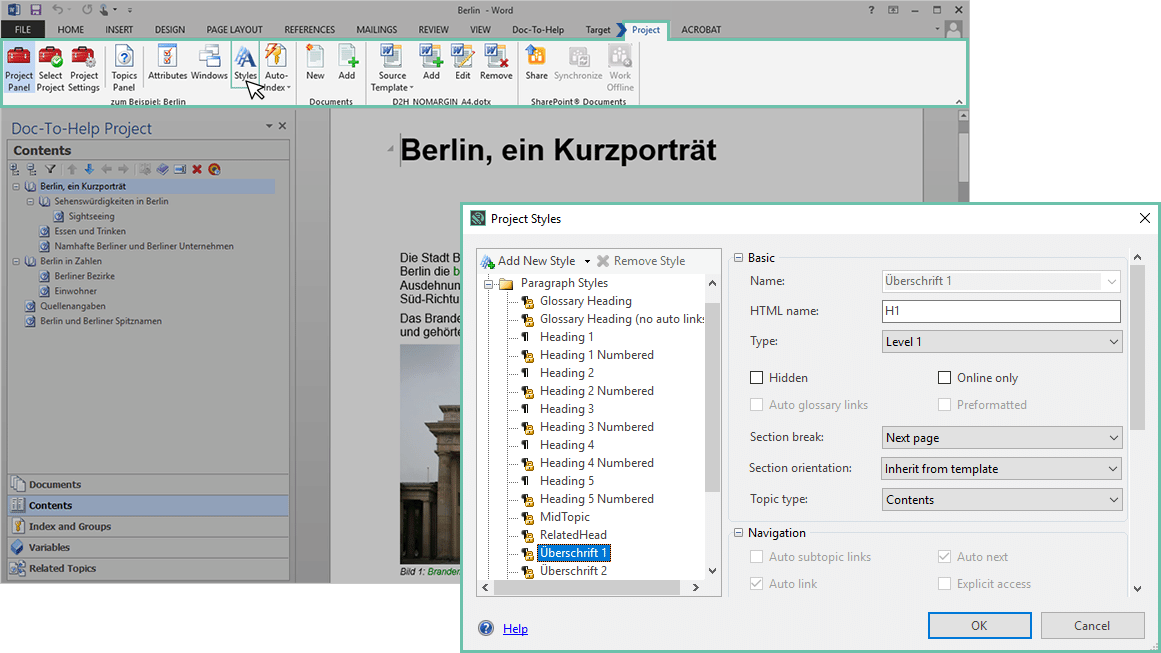Toggle the Hidden checkbox
Screen dimensions: 1161x653
(x=756, y=378)
